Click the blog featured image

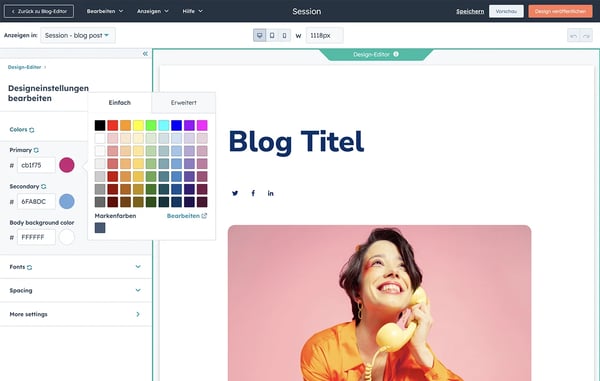coord(379,303)
